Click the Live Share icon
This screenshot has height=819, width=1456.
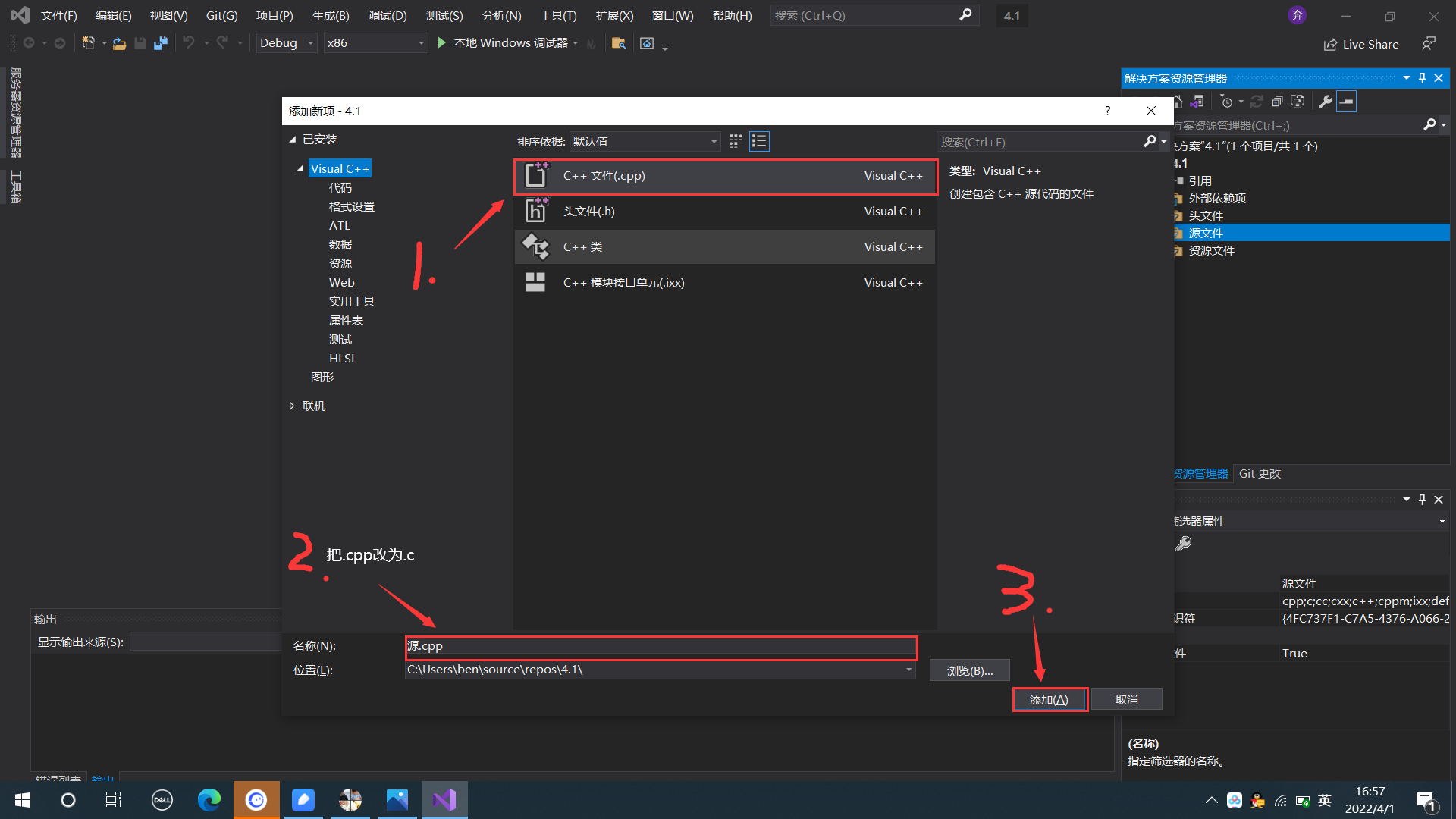[x=1330, y=45]
